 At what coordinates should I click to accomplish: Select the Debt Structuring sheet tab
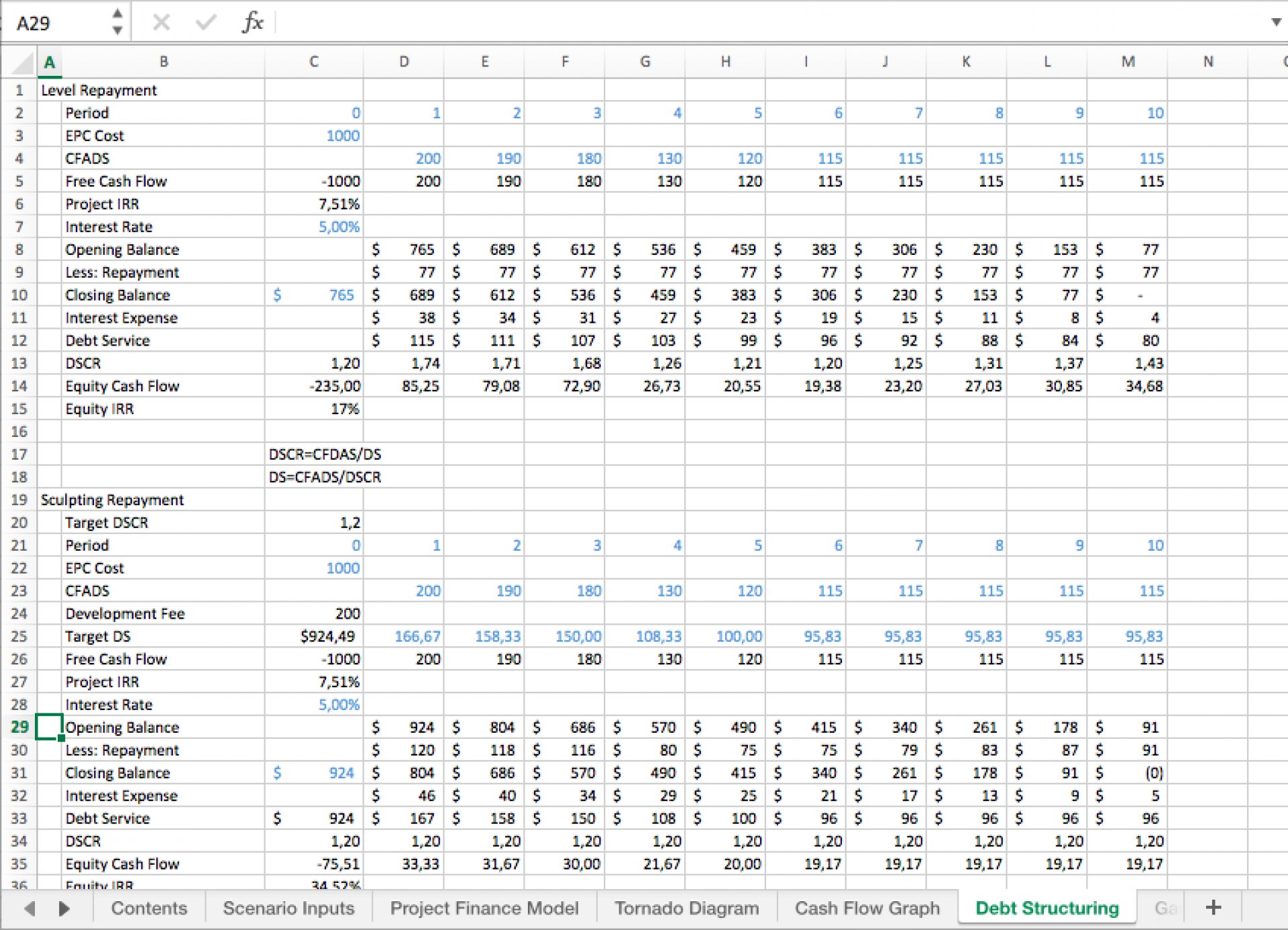click(x=1047, y=909)
